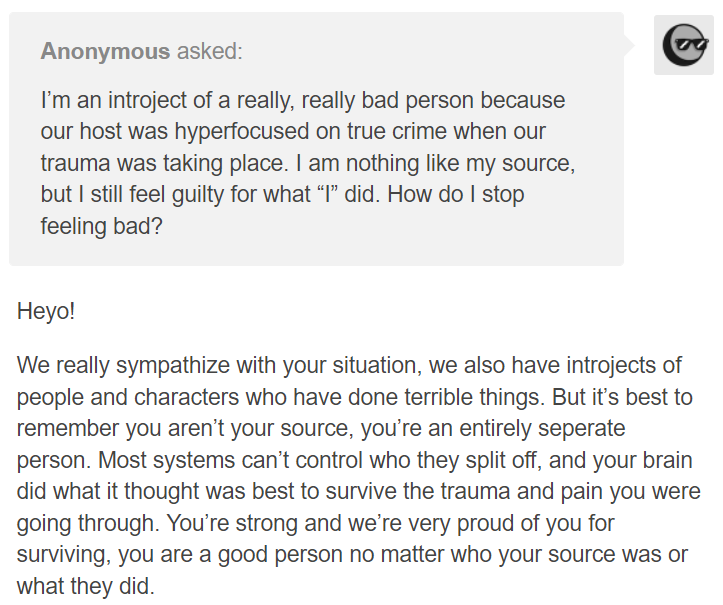The height and width of the screenshot is (605, 723).
Task: Click the final line "what they did."
Action: [x=85, y=586]
